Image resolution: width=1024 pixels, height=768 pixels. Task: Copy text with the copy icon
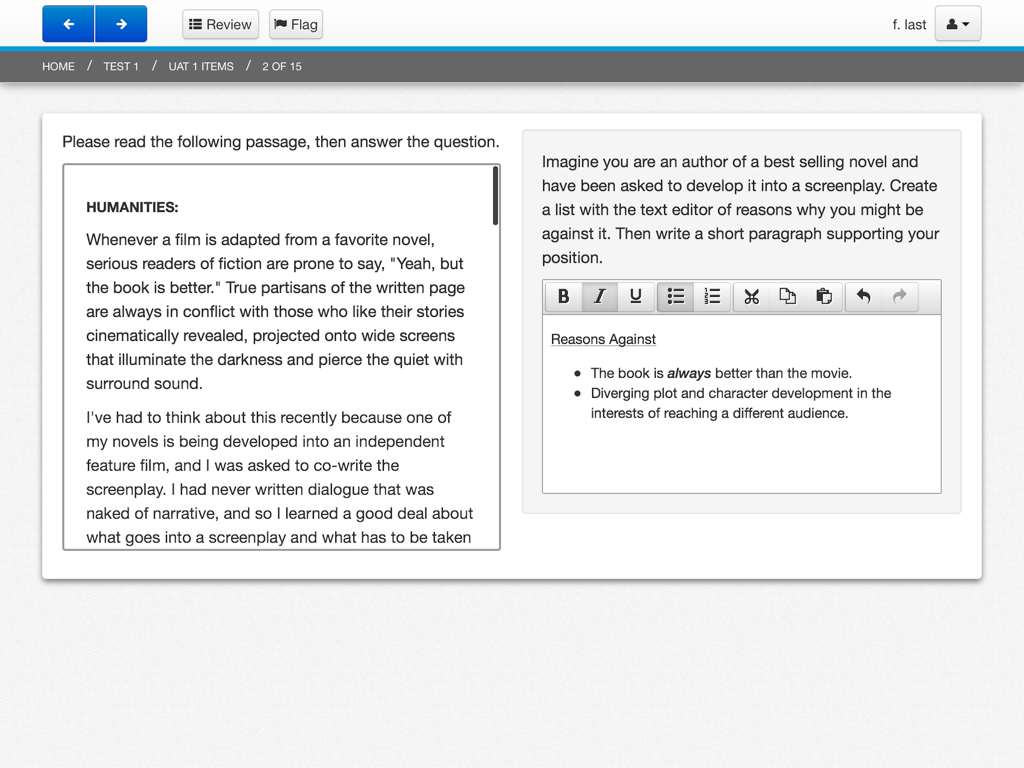pos(787,296)
